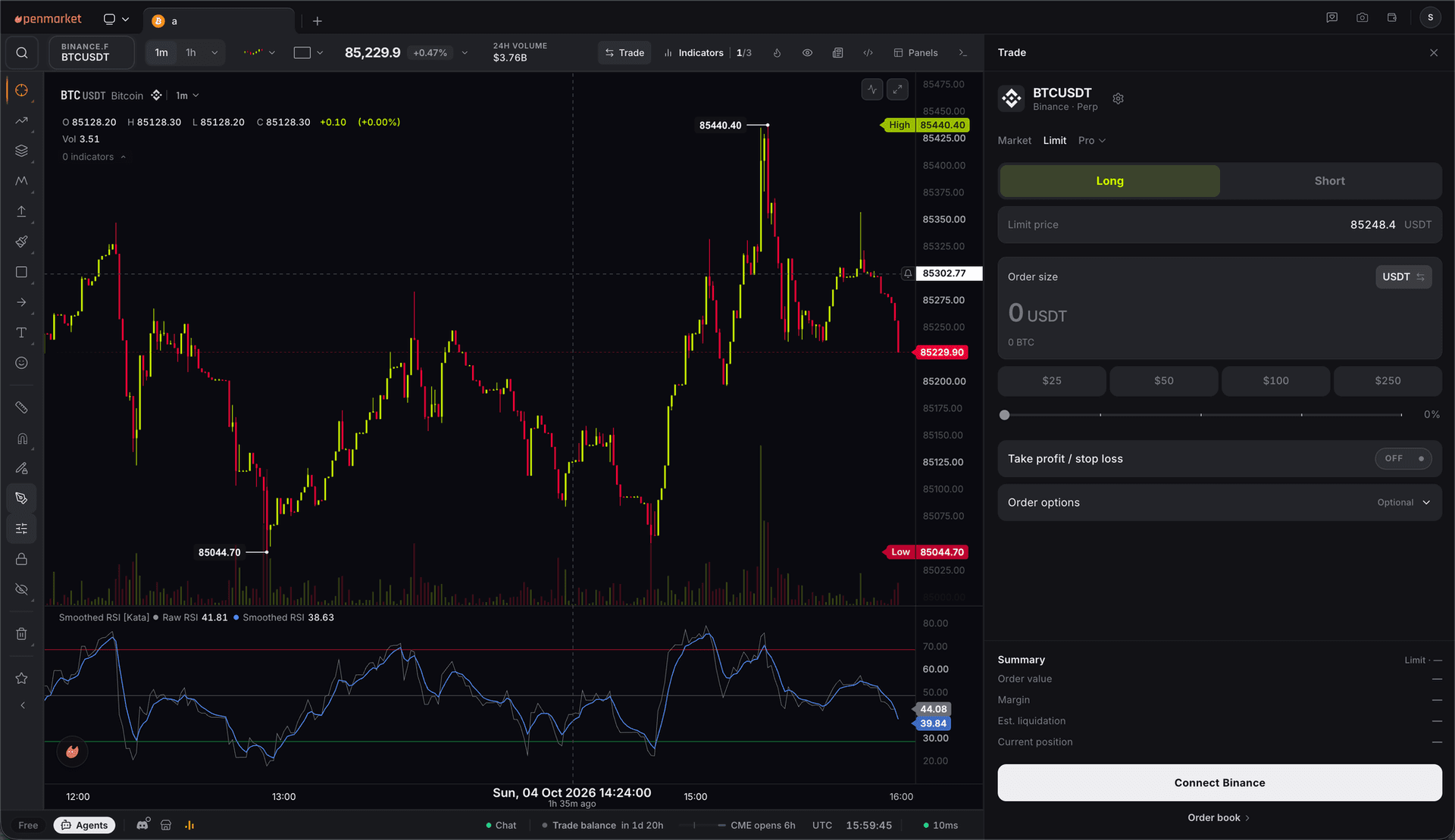Open the Indicators menu
Screen dimensions: 1455x840
(693, 52)
